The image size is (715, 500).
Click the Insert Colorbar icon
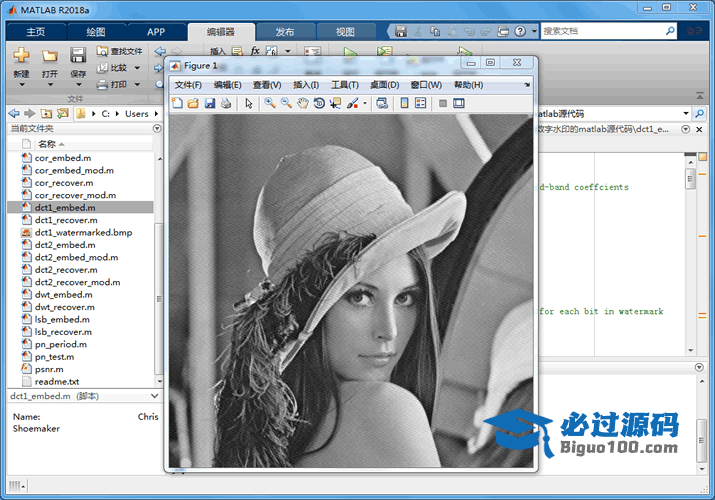pyautogui.click(x=404, y=103)
